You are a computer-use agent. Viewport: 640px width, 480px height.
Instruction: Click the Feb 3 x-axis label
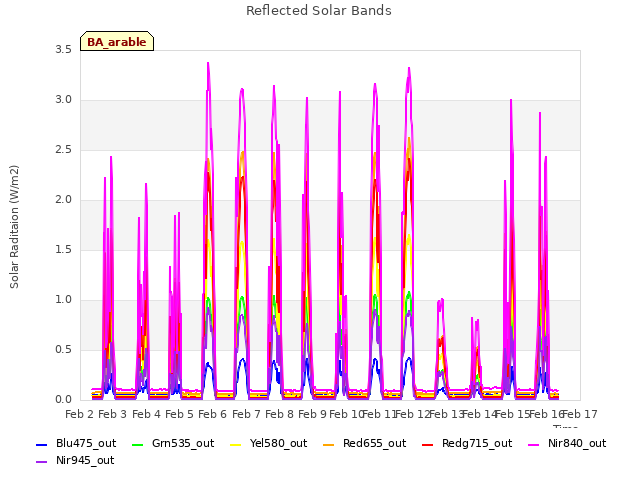[x=113, y=415]
